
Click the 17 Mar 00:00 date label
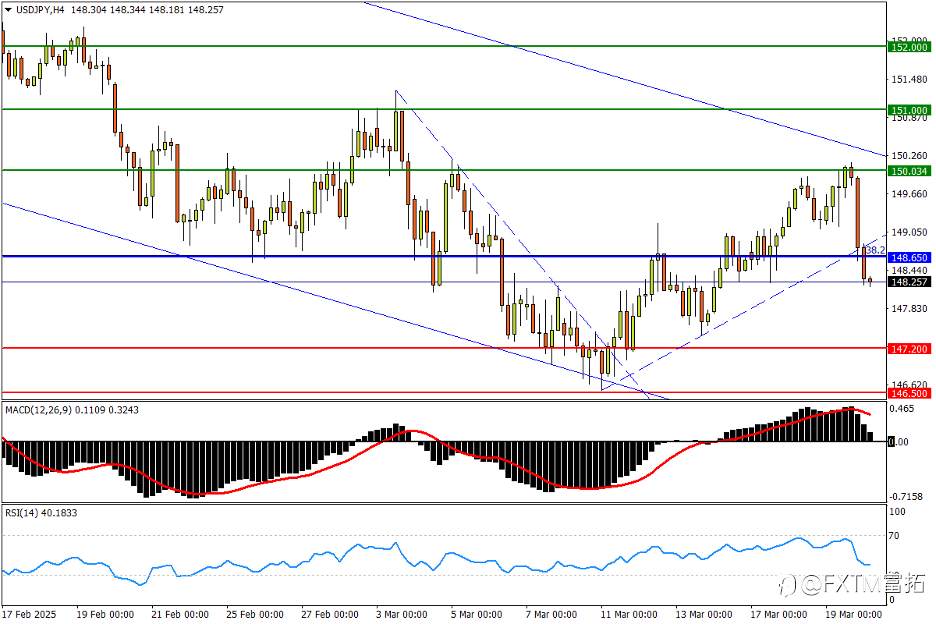click(779, 614)
